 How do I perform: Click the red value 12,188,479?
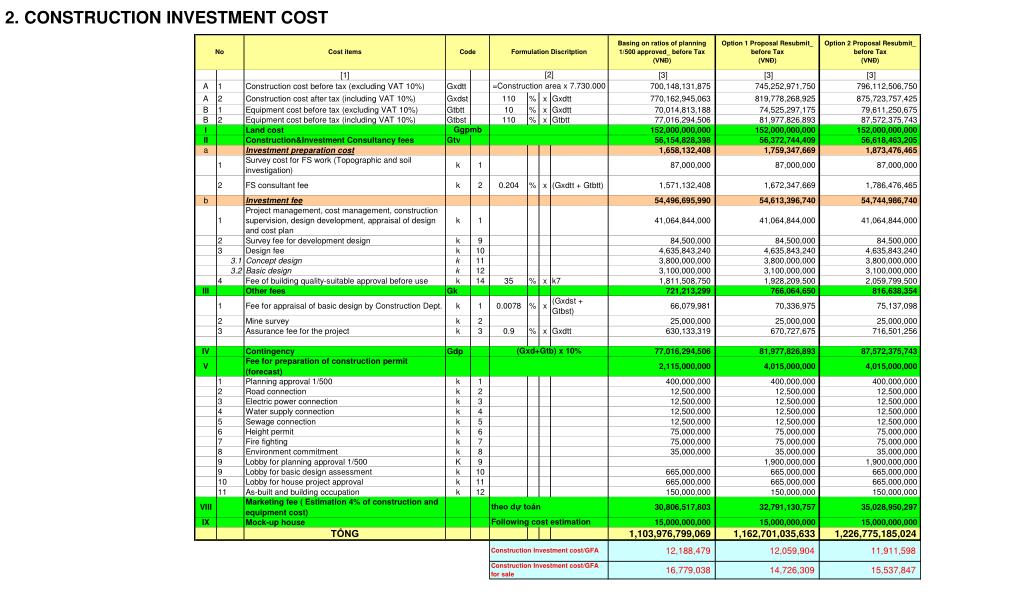click(x=688, y=551)
